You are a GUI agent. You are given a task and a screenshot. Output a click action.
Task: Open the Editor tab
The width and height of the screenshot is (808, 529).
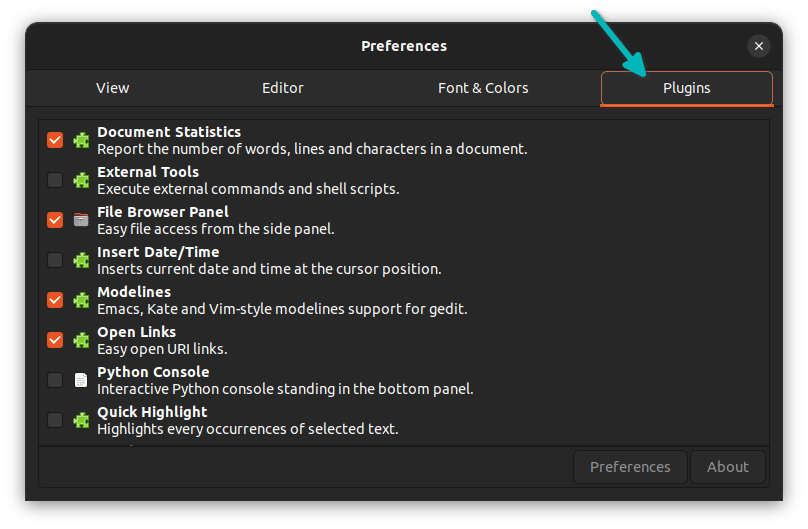pyautogui.click(x=283, y=88)
